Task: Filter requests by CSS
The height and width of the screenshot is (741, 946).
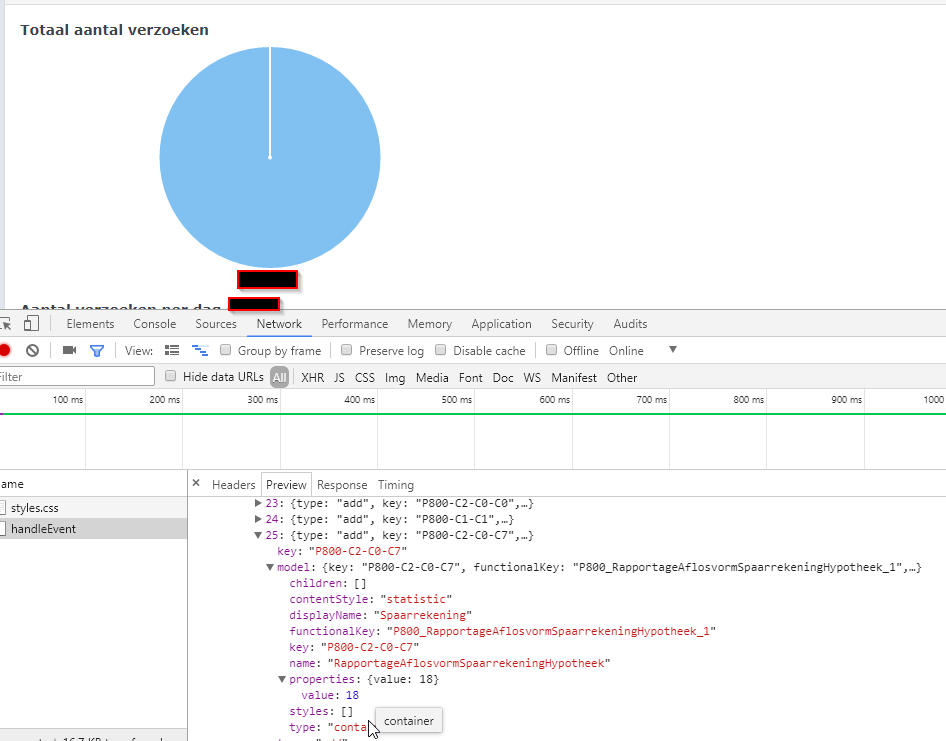Action: point(364,377)
